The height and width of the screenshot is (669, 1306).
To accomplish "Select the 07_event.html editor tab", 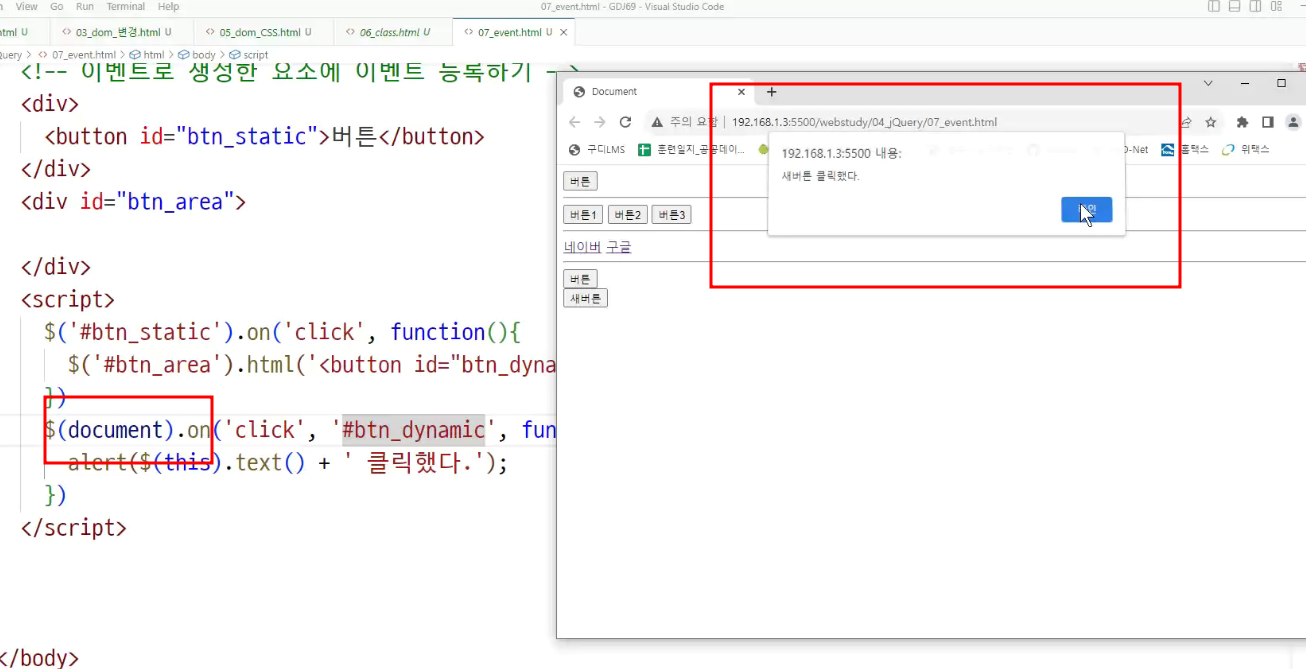I will click(x=514, y=32).
